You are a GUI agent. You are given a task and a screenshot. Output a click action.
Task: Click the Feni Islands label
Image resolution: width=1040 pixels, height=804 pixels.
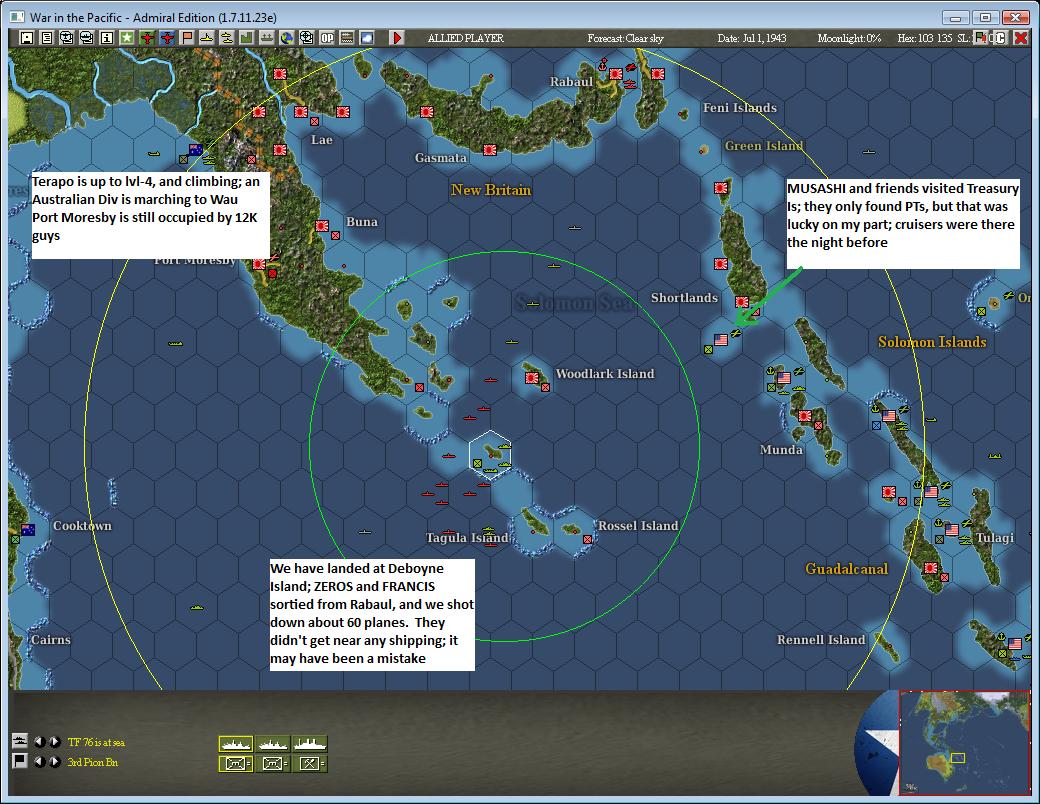(740, 107)
